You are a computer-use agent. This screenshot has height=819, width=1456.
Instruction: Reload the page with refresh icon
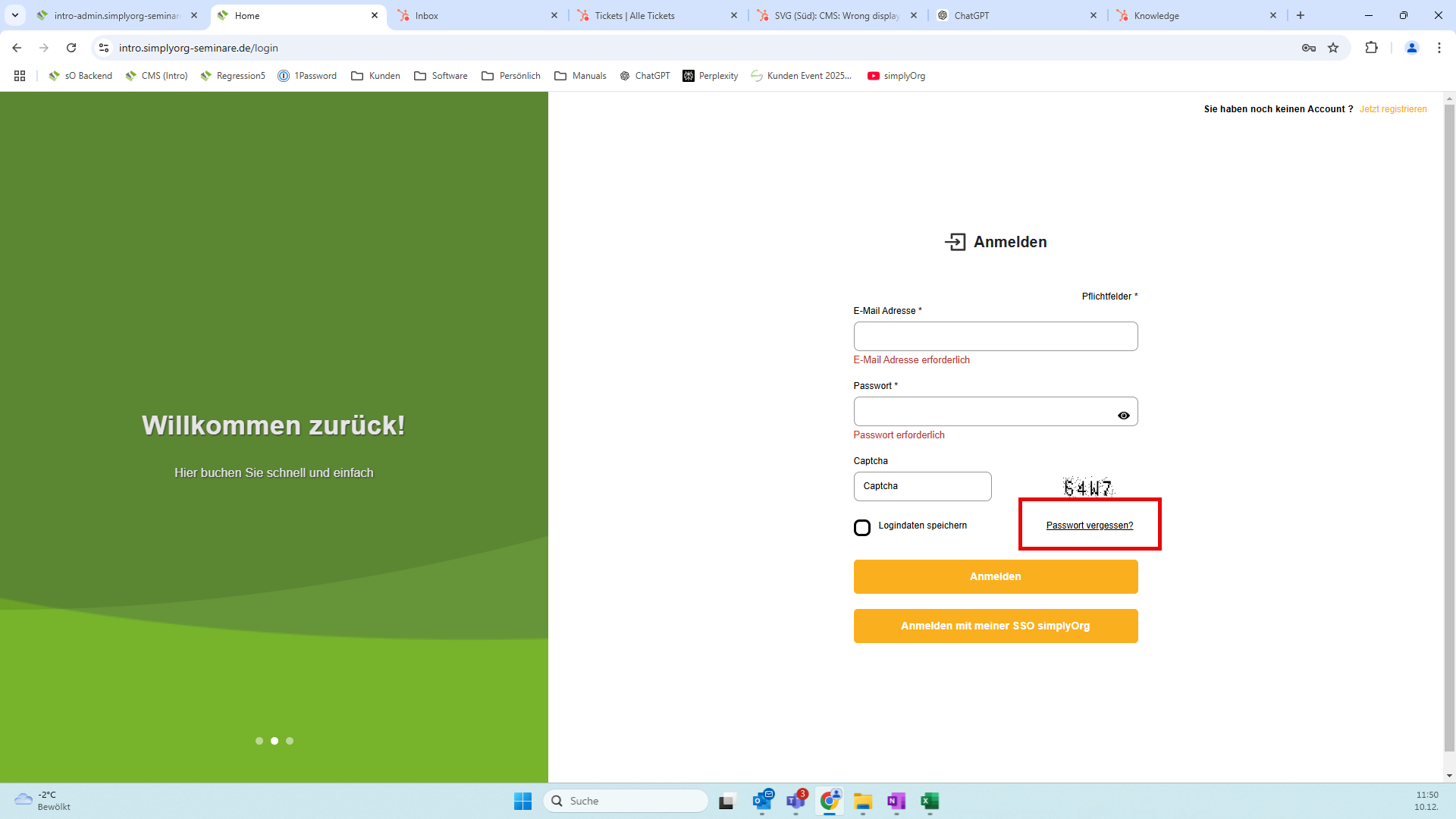pos(71,48)
